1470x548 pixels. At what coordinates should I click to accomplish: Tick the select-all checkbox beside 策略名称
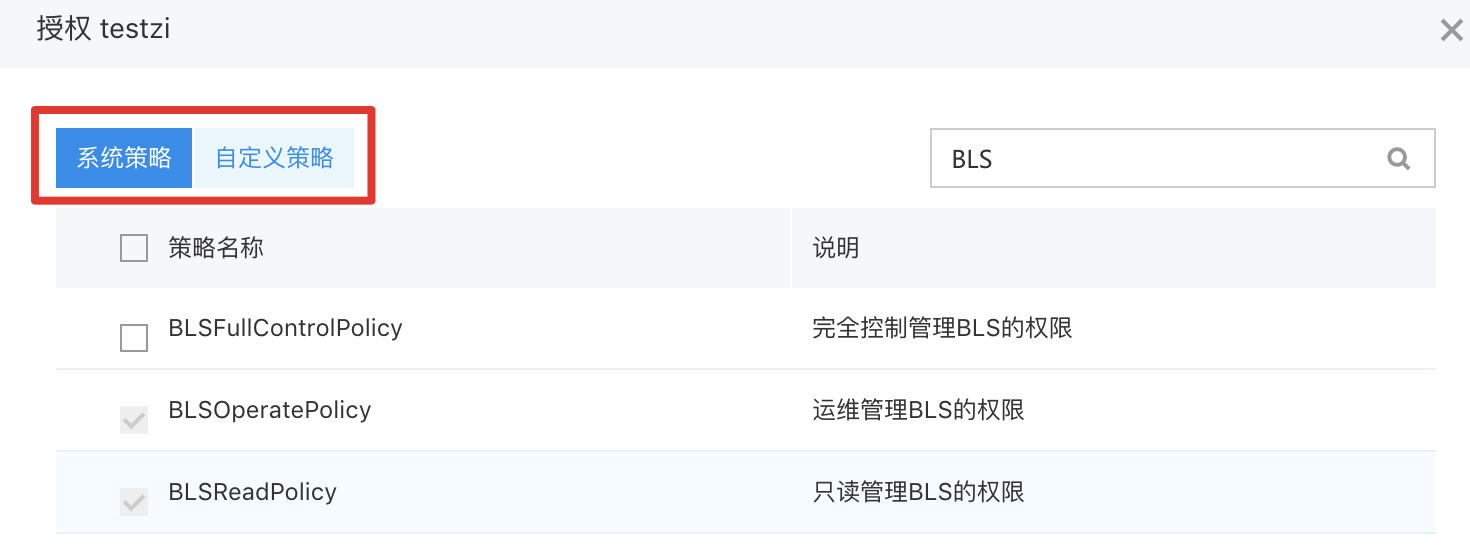(134, 248)
